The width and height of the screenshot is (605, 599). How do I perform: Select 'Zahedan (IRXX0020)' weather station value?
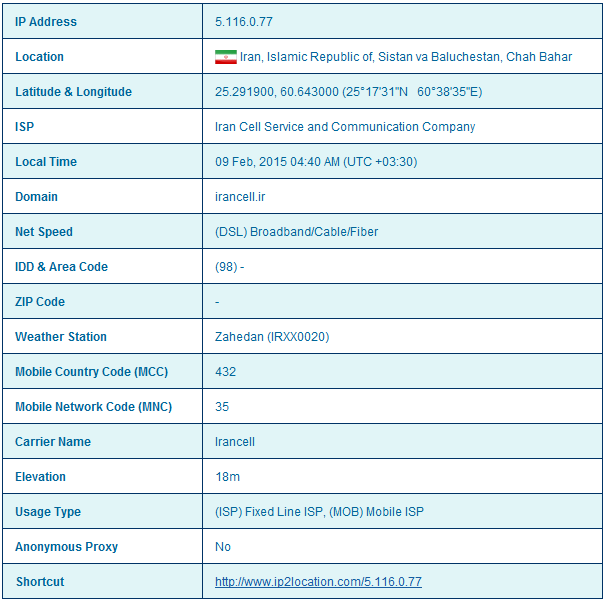point(272,337)
